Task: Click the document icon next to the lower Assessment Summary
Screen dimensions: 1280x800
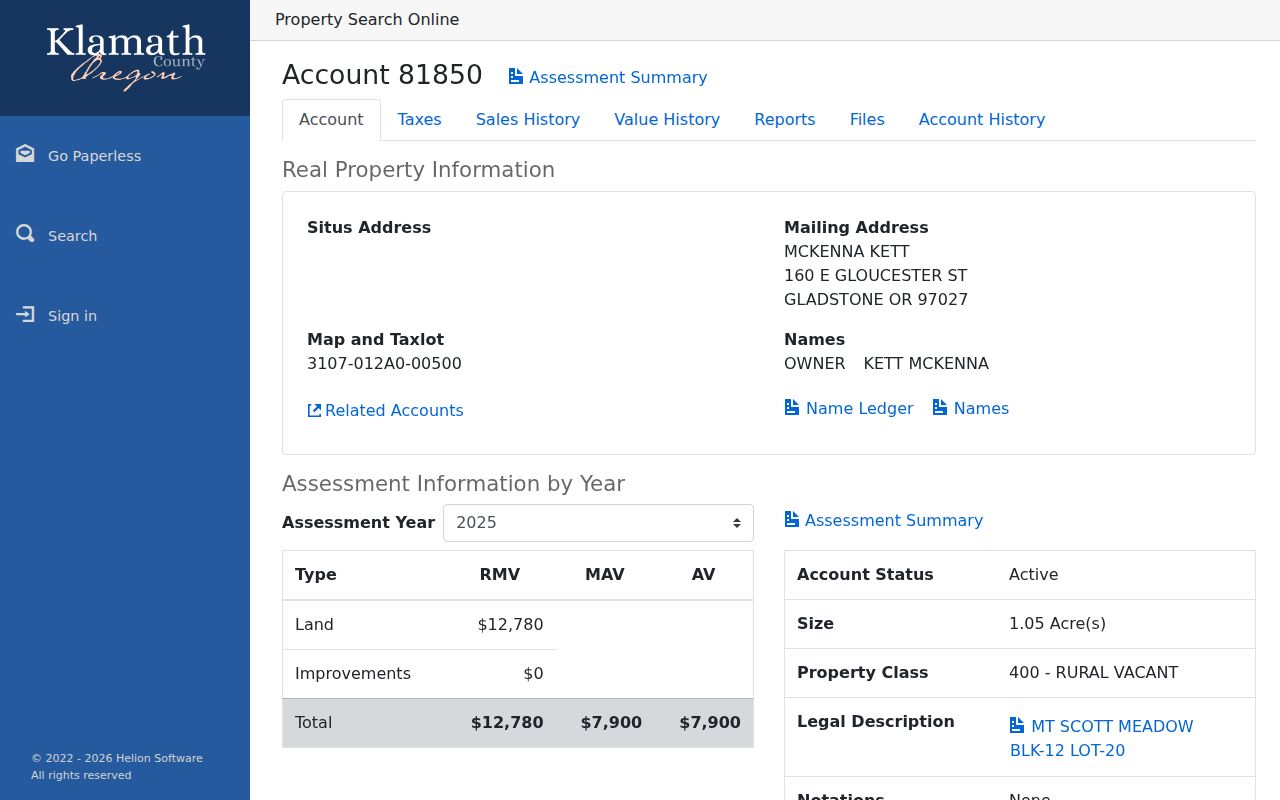Action: click(x=792, y=520)
